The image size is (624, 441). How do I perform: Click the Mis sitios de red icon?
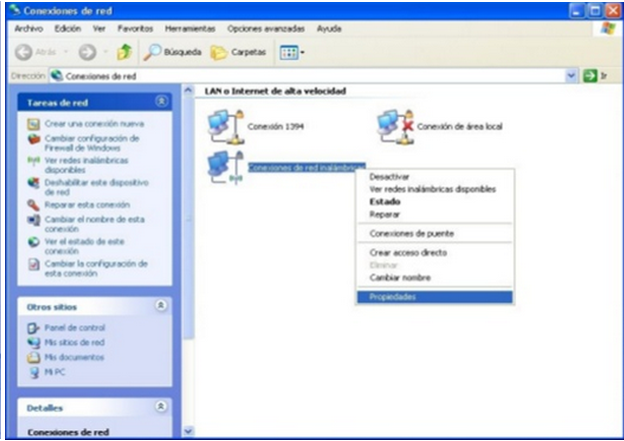33,343
